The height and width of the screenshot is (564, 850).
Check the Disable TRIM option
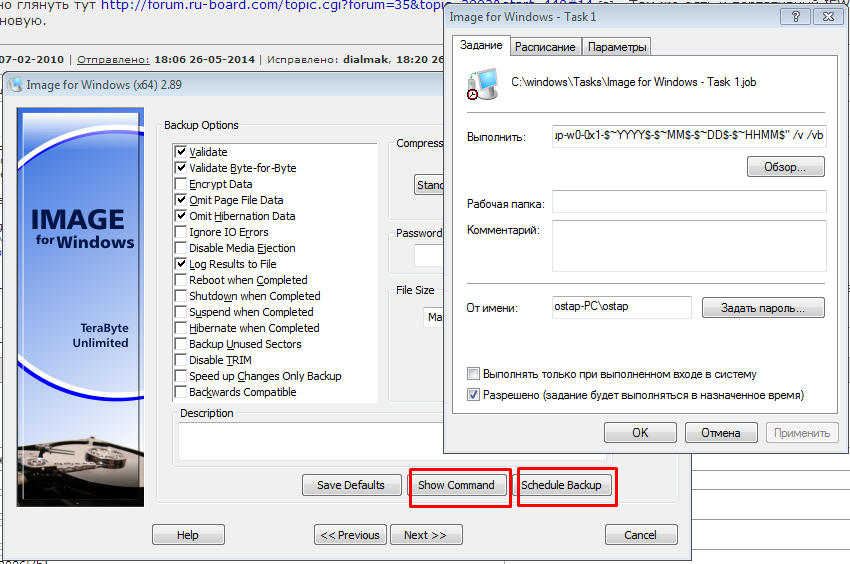(181, 360)
